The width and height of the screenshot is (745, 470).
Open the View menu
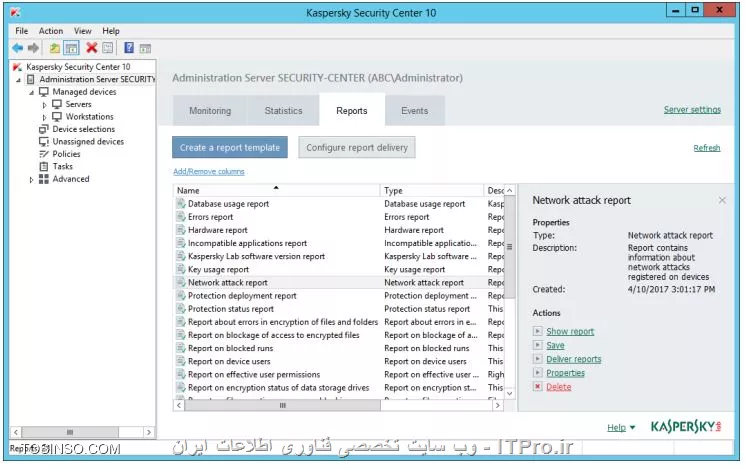(x=83, y=31)
